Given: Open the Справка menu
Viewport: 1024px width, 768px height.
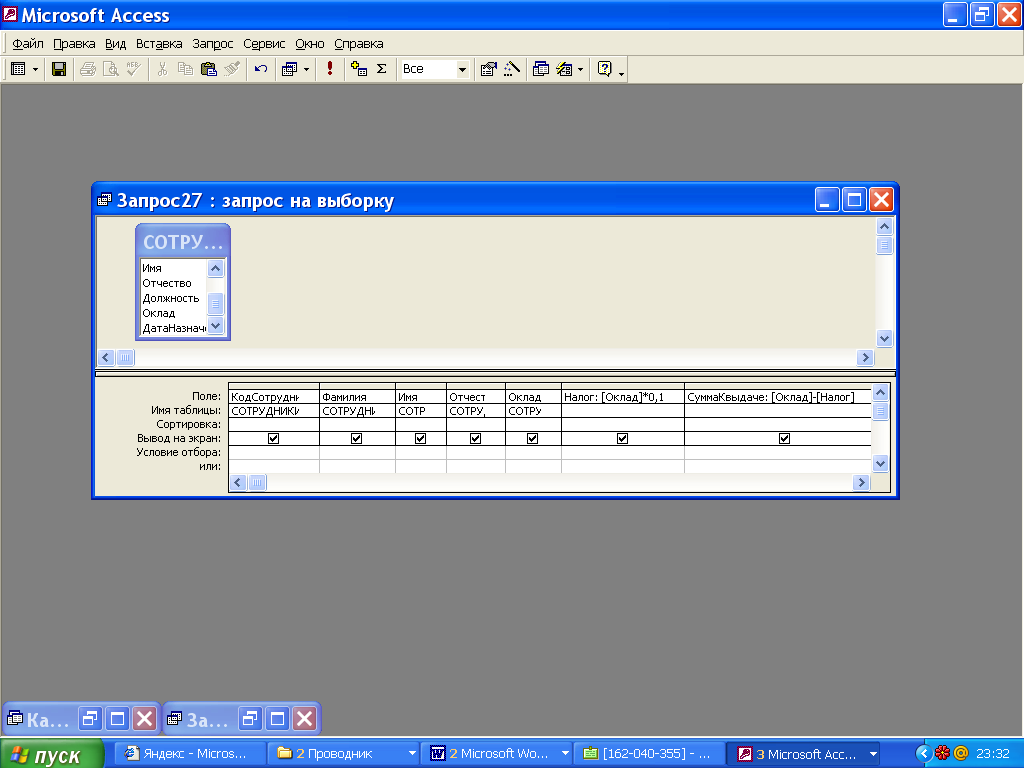Looking at the screenshot, I should coord(359,44).
